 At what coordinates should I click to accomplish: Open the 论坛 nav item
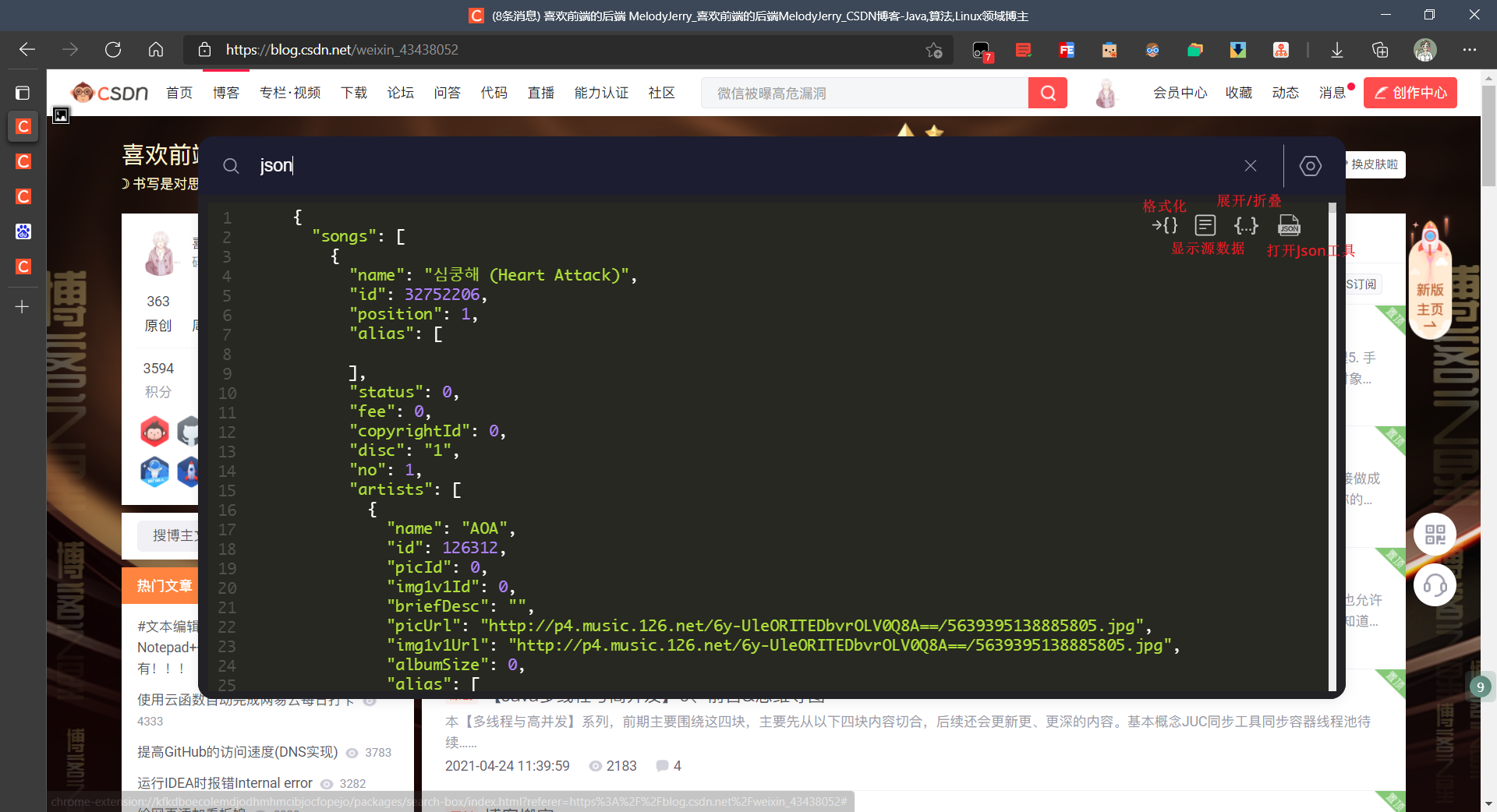pyautogui.click(x=401, y=93)
